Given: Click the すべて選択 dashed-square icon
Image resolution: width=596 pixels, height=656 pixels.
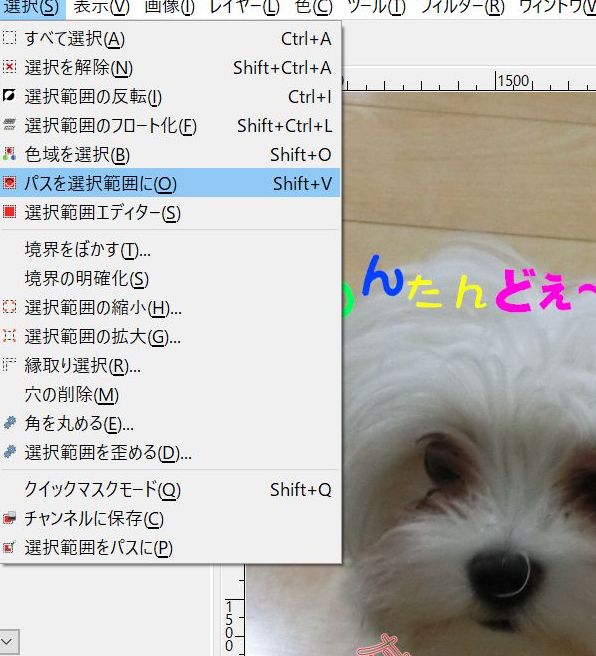Looking at the screenshot, I should [x=9, y=38].
